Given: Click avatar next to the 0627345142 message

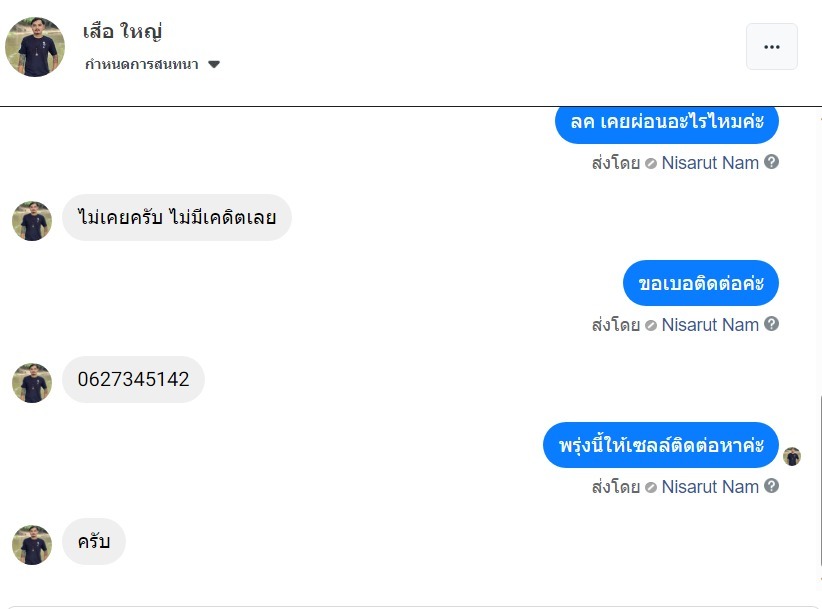Looking at the screenshot, I should point(32,383).
